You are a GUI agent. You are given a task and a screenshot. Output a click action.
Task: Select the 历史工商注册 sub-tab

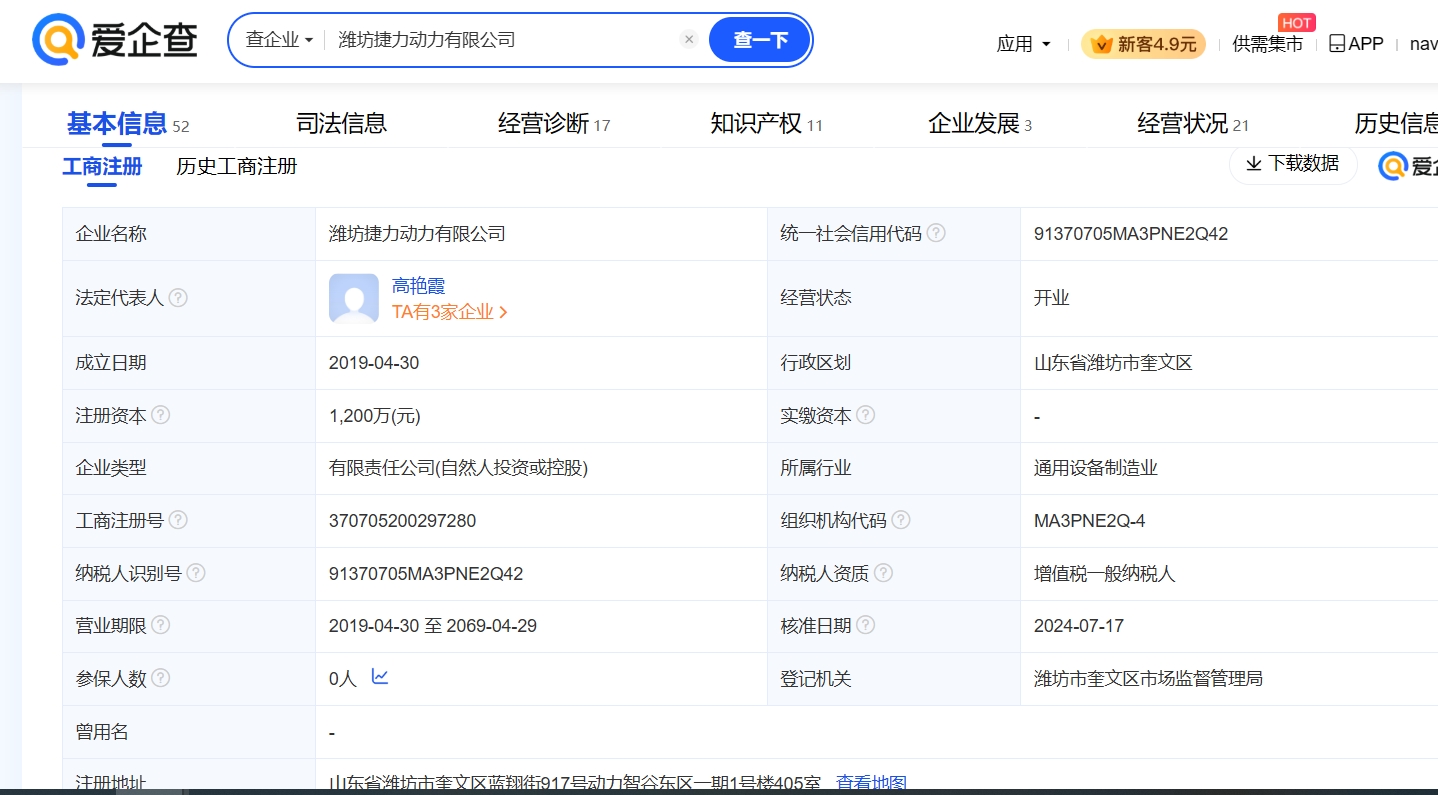click(236, 166)
